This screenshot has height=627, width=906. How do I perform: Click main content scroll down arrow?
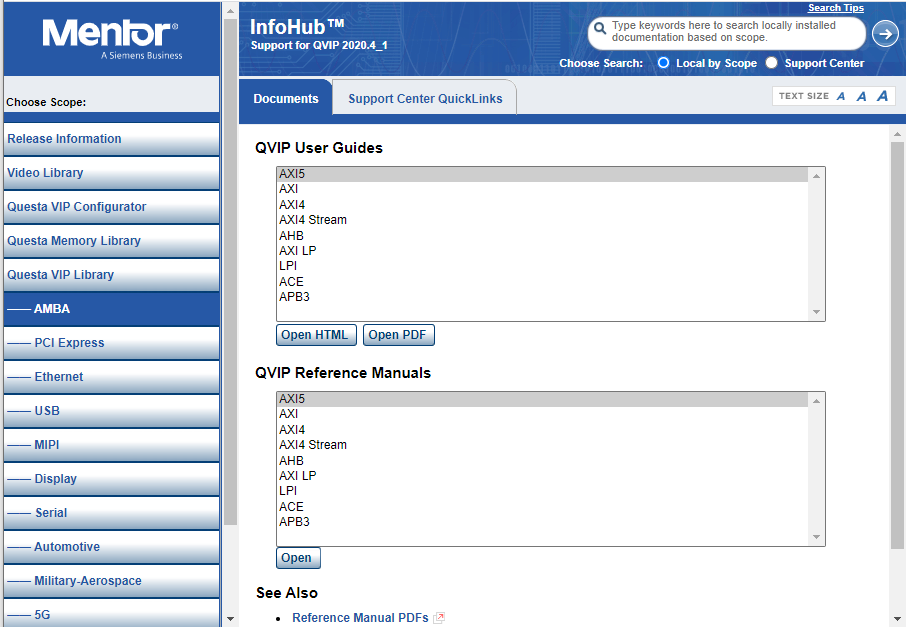[x=897, y=619]
